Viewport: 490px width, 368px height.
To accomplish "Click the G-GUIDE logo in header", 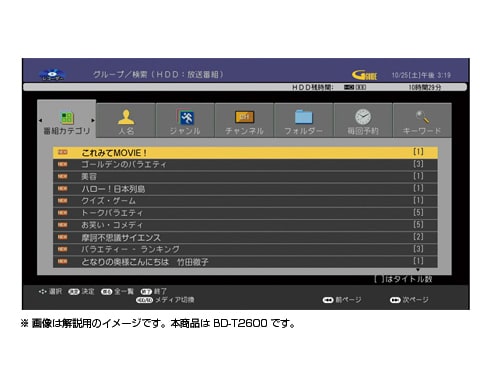I will pyautogui.click(x=364, y=75).
